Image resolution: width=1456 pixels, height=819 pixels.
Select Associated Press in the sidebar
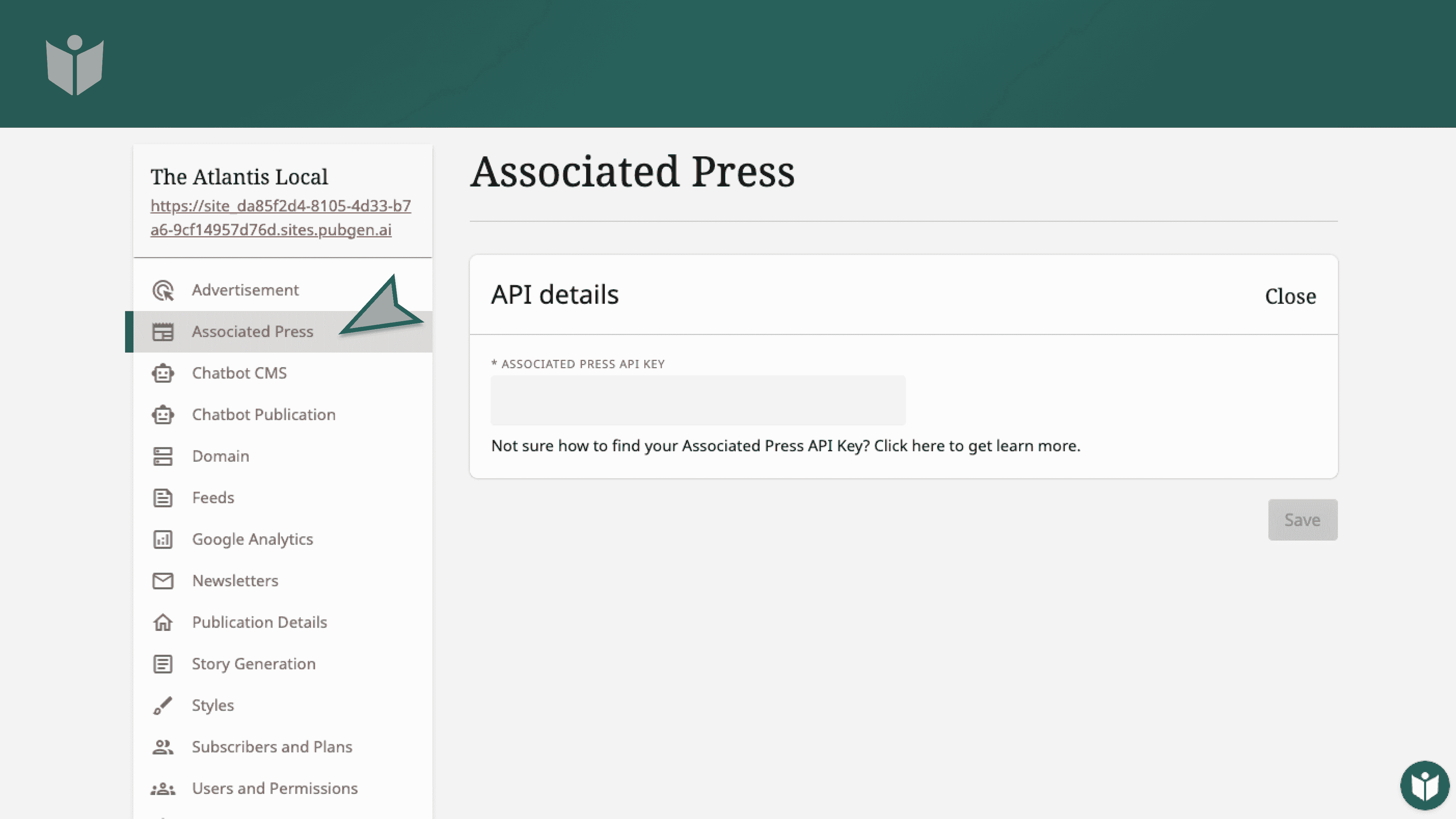click(x=282, y=332)
